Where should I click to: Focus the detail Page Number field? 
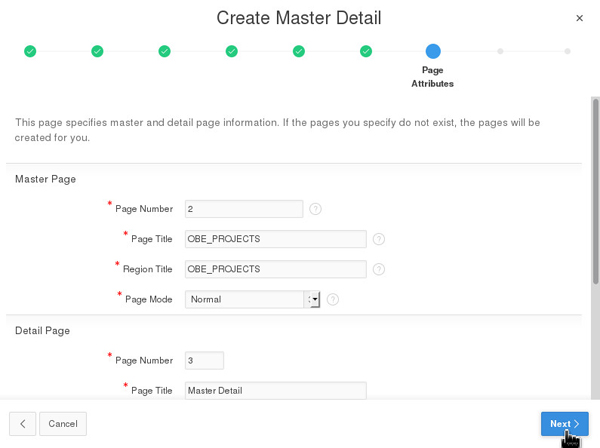[204, 360]
